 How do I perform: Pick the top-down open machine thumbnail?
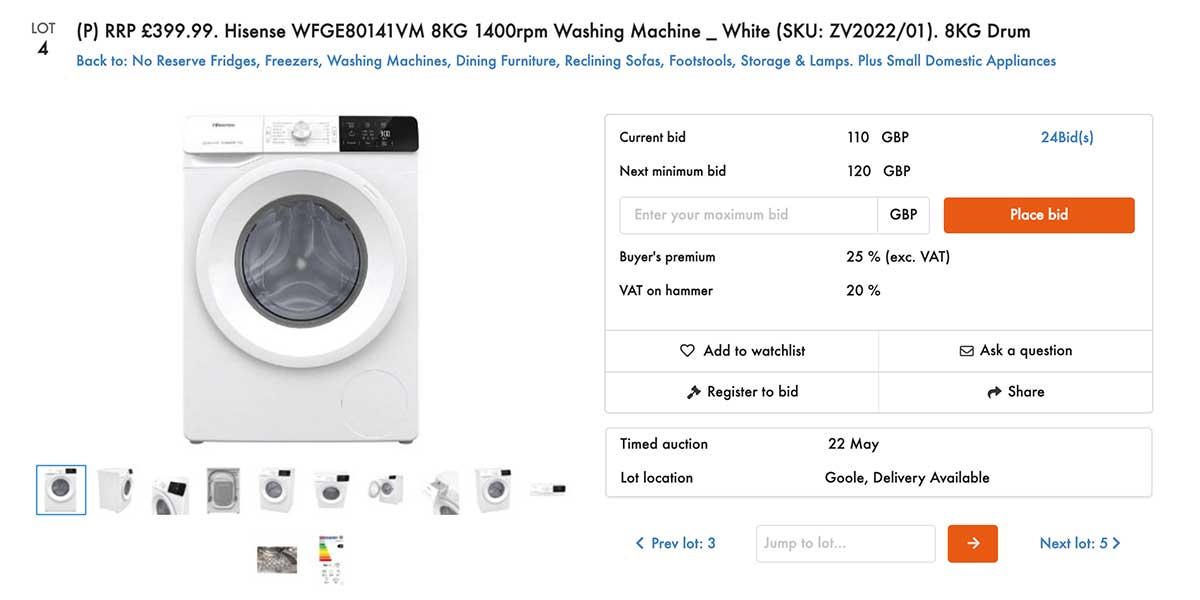coord(223,490)
